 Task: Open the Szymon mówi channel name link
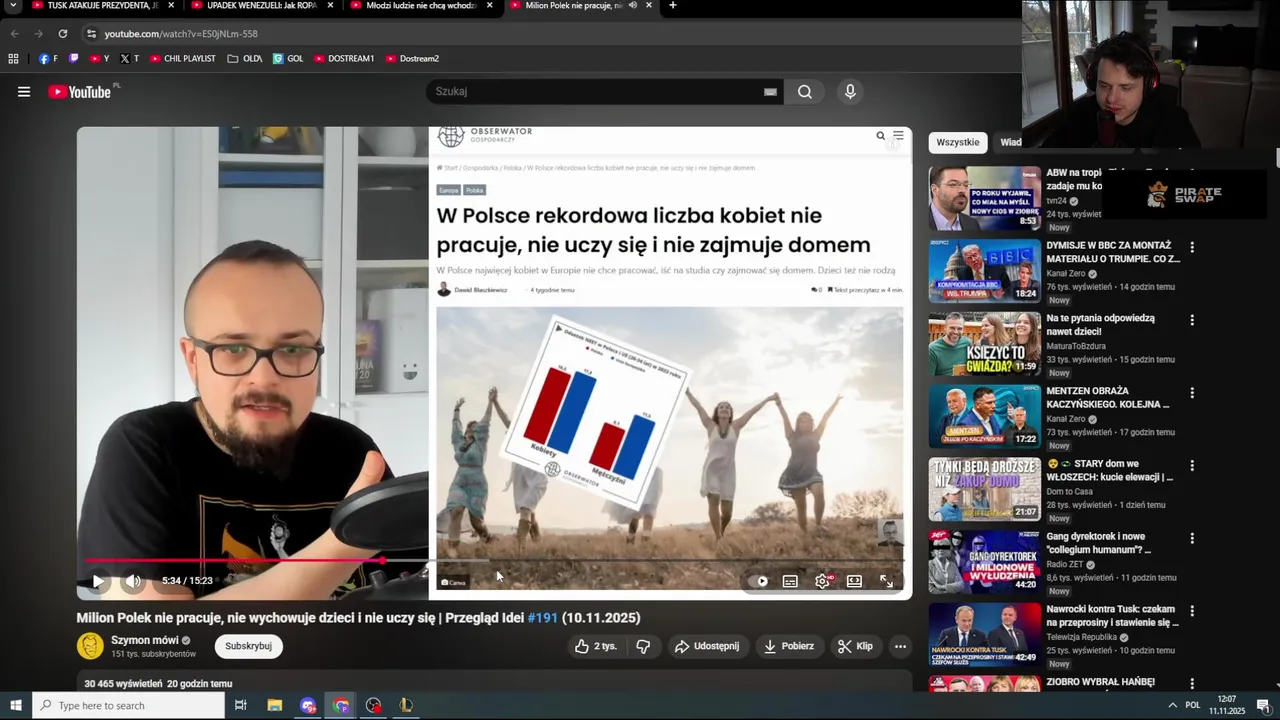click(145, 640)
